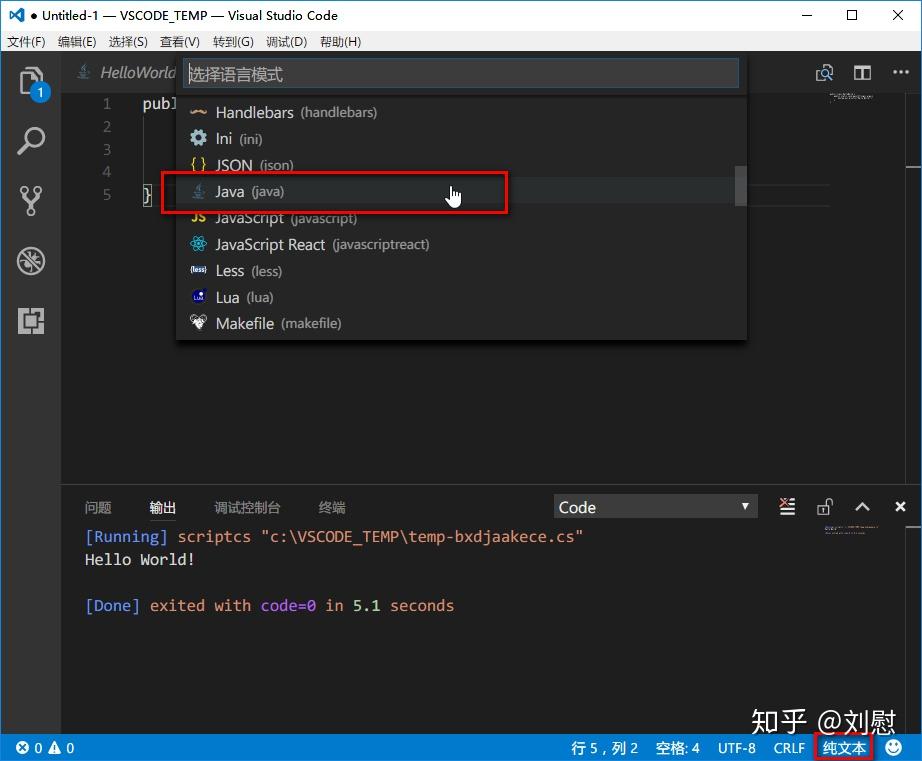
Task: Click the errors and warnings status indicator
Action: click(x=45, y=748)
